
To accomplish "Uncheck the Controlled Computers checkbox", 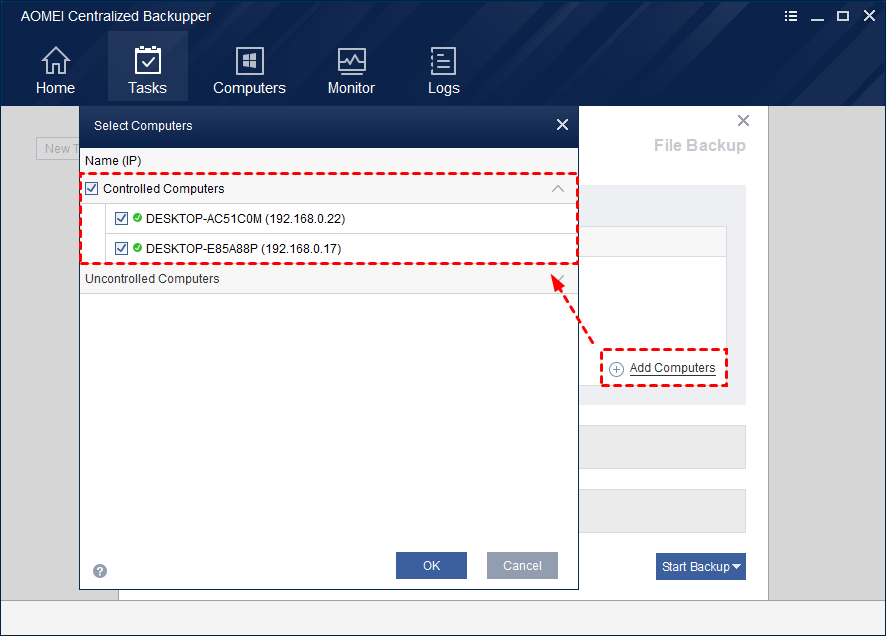I will tap(92, 189).
